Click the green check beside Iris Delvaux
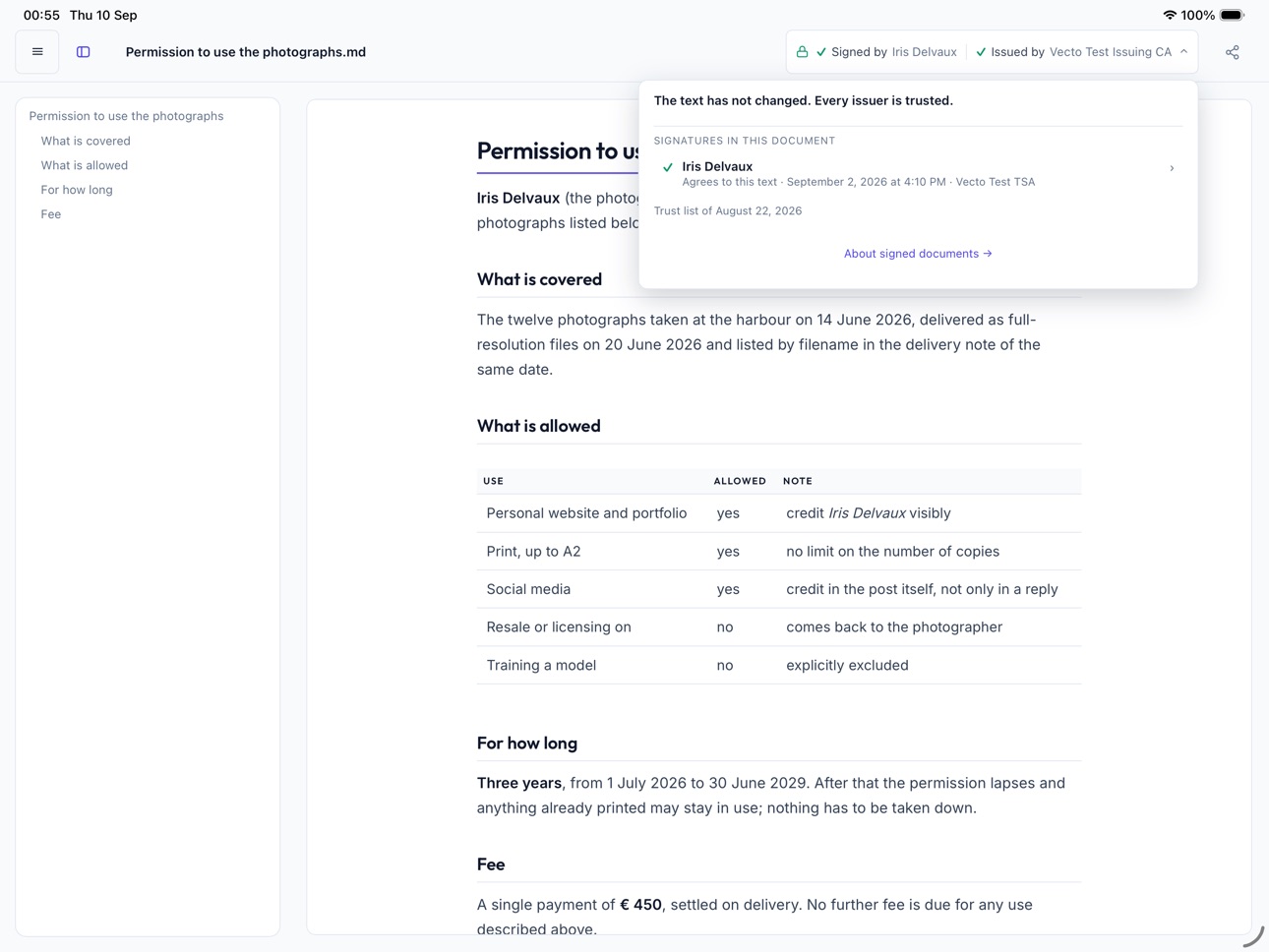The width and height of the screenshot is (1269, 952). [668, 167]
